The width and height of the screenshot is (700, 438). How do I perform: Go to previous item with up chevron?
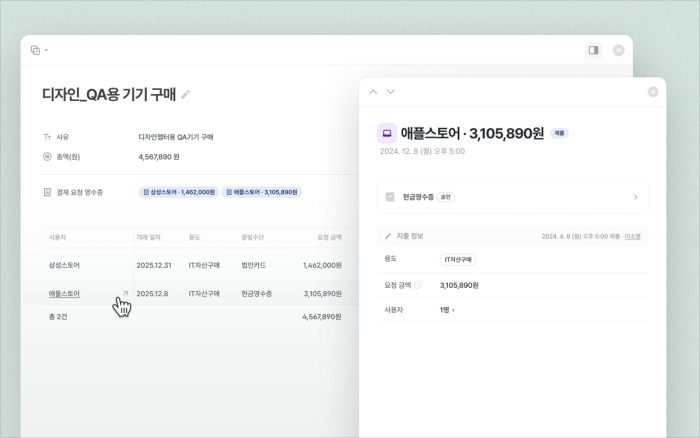click(373, 92)
